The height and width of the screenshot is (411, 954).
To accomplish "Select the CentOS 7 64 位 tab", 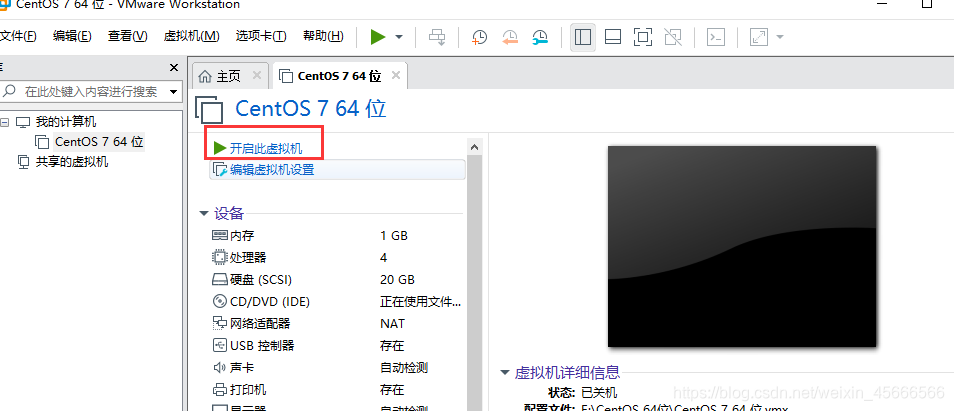I will pyautogui.click(x=339, y=76).
